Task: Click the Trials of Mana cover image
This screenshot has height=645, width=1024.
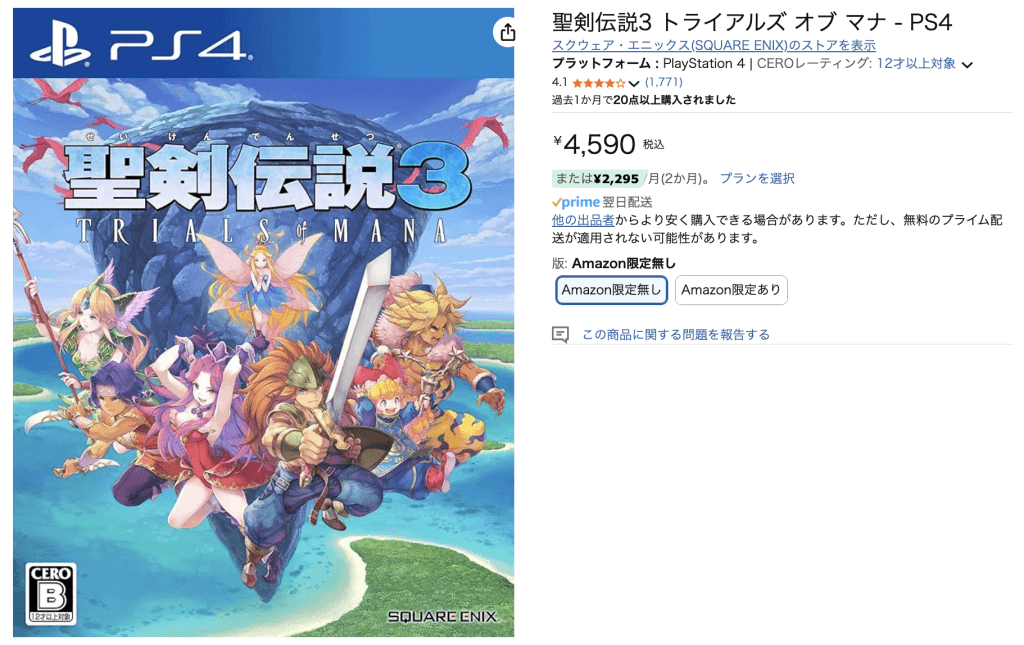Action: pos(263,322)
